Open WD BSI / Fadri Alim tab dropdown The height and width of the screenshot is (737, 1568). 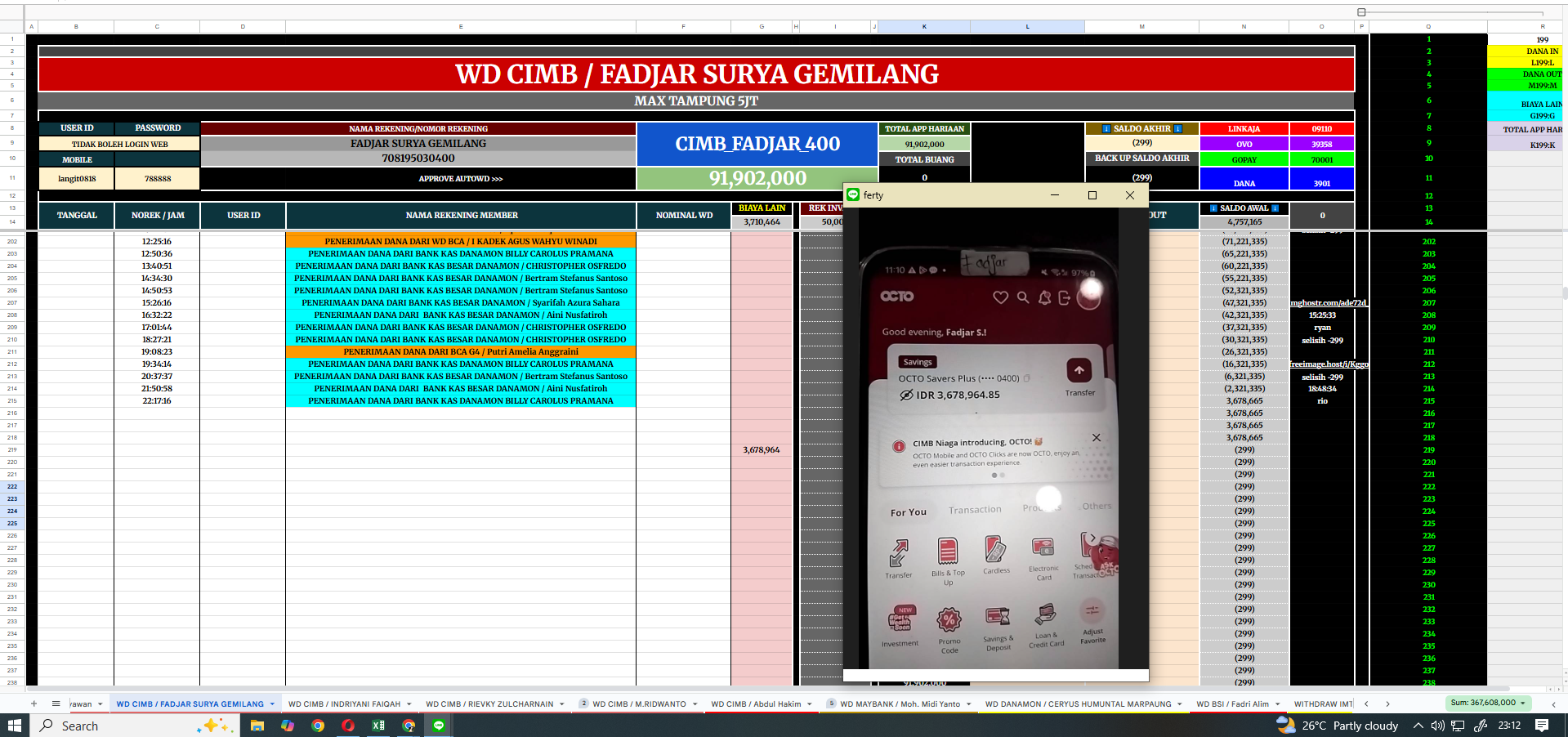coord(1277,703)
